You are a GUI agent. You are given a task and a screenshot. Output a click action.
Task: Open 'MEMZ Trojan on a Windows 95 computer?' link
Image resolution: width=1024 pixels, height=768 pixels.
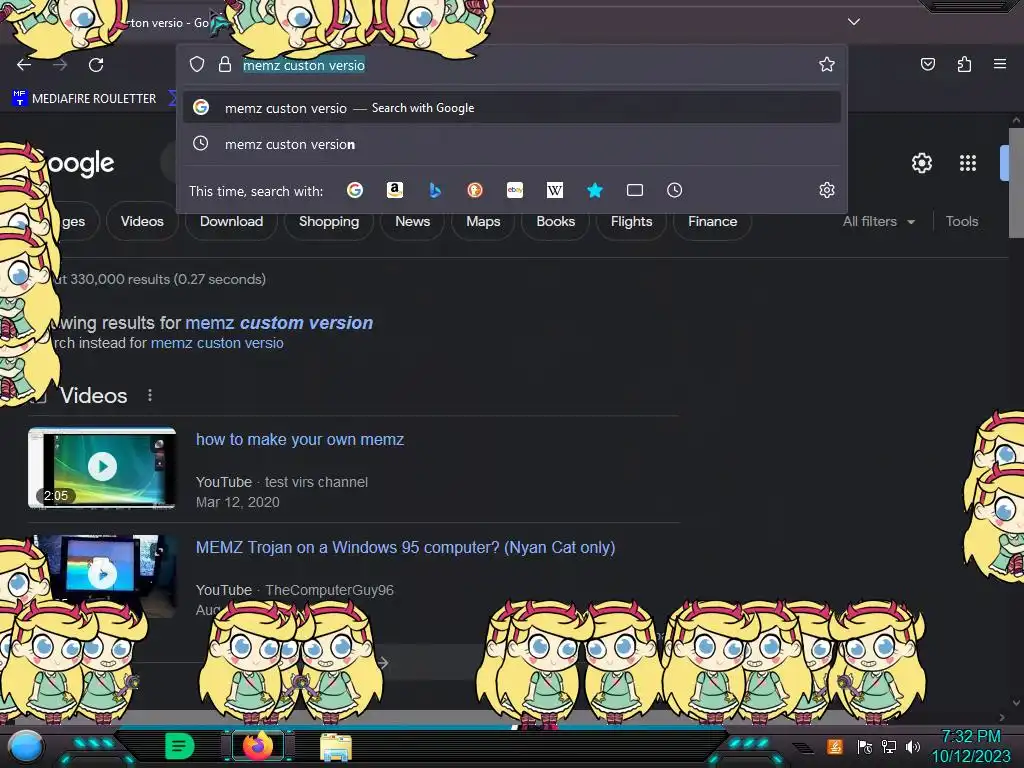tap(405, 547)
